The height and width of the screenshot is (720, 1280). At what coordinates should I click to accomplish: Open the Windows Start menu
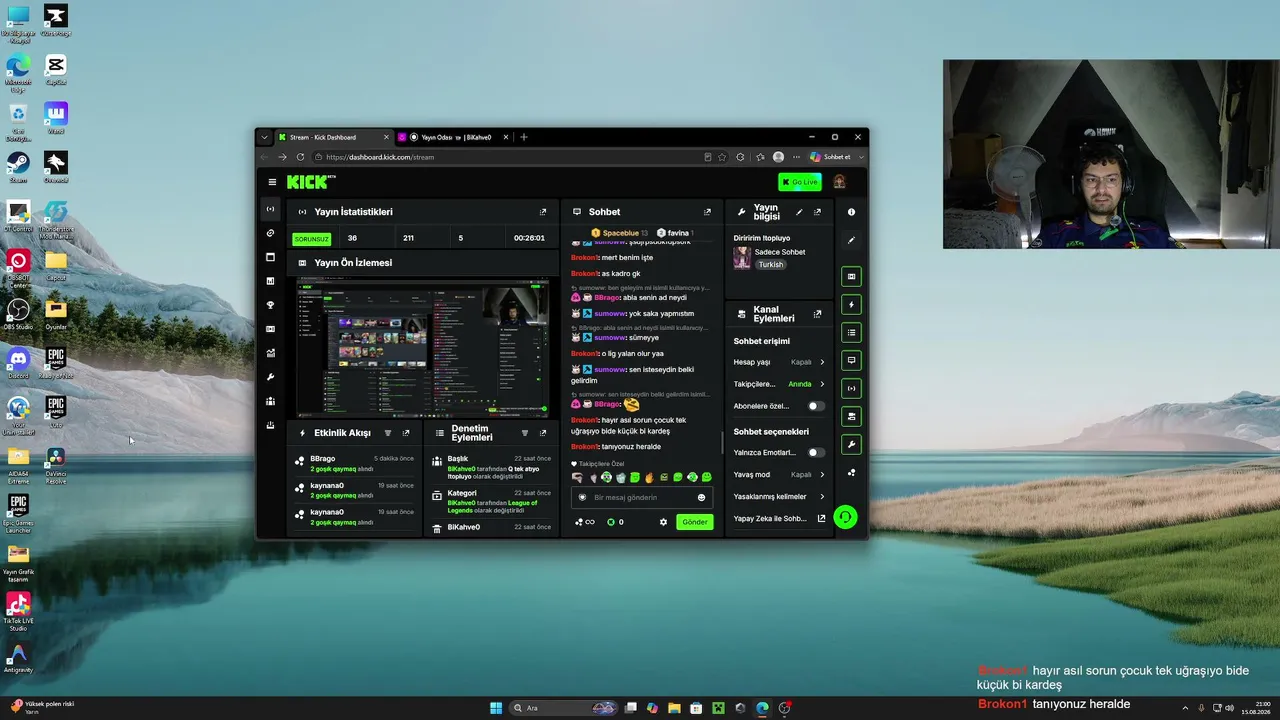pos(496,708)
